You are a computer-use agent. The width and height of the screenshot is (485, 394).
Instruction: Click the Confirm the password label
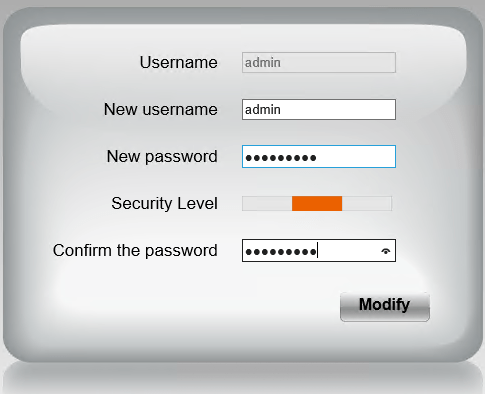(x=135, y=250)
